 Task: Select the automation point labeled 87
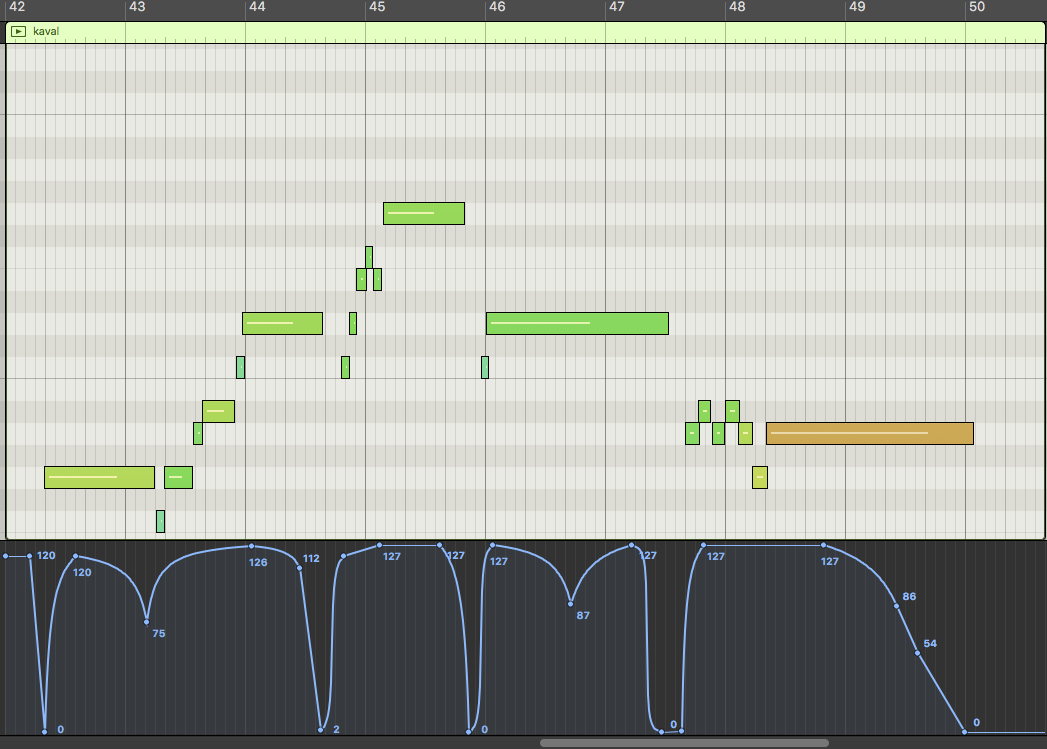tap(570, 603)
